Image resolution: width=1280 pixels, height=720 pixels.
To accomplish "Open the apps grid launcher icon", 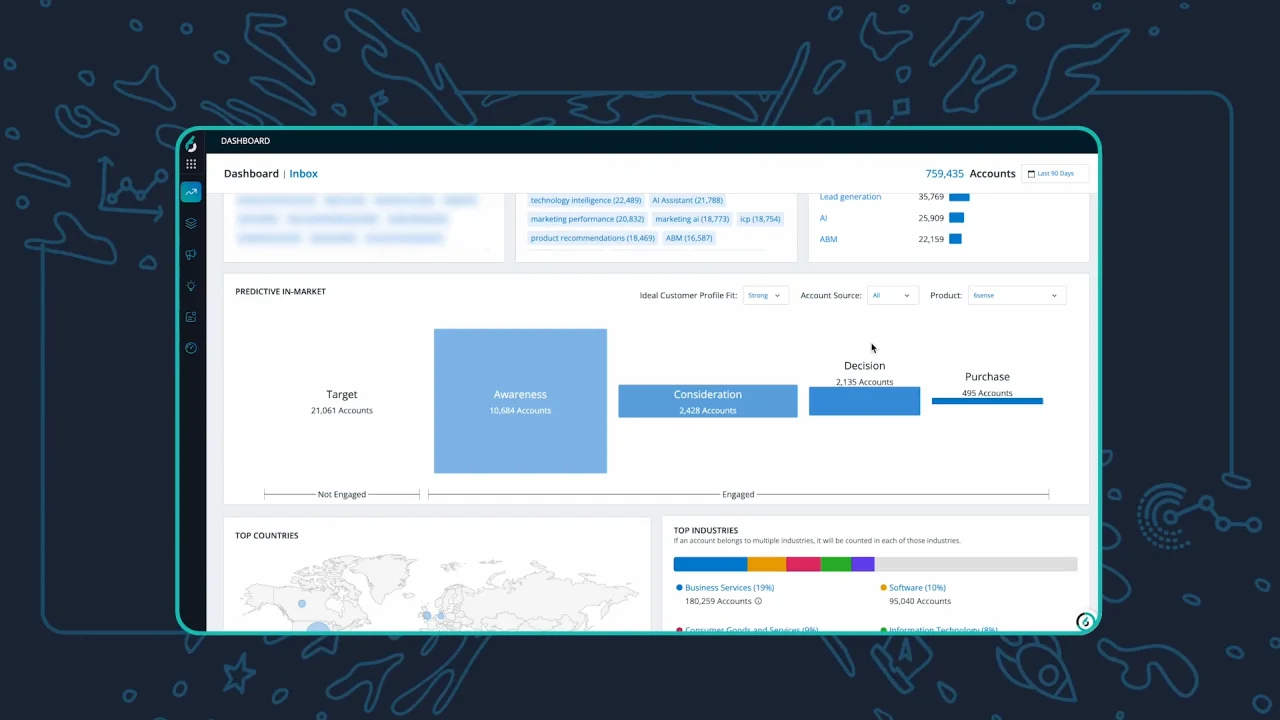I will pos(191,164).
